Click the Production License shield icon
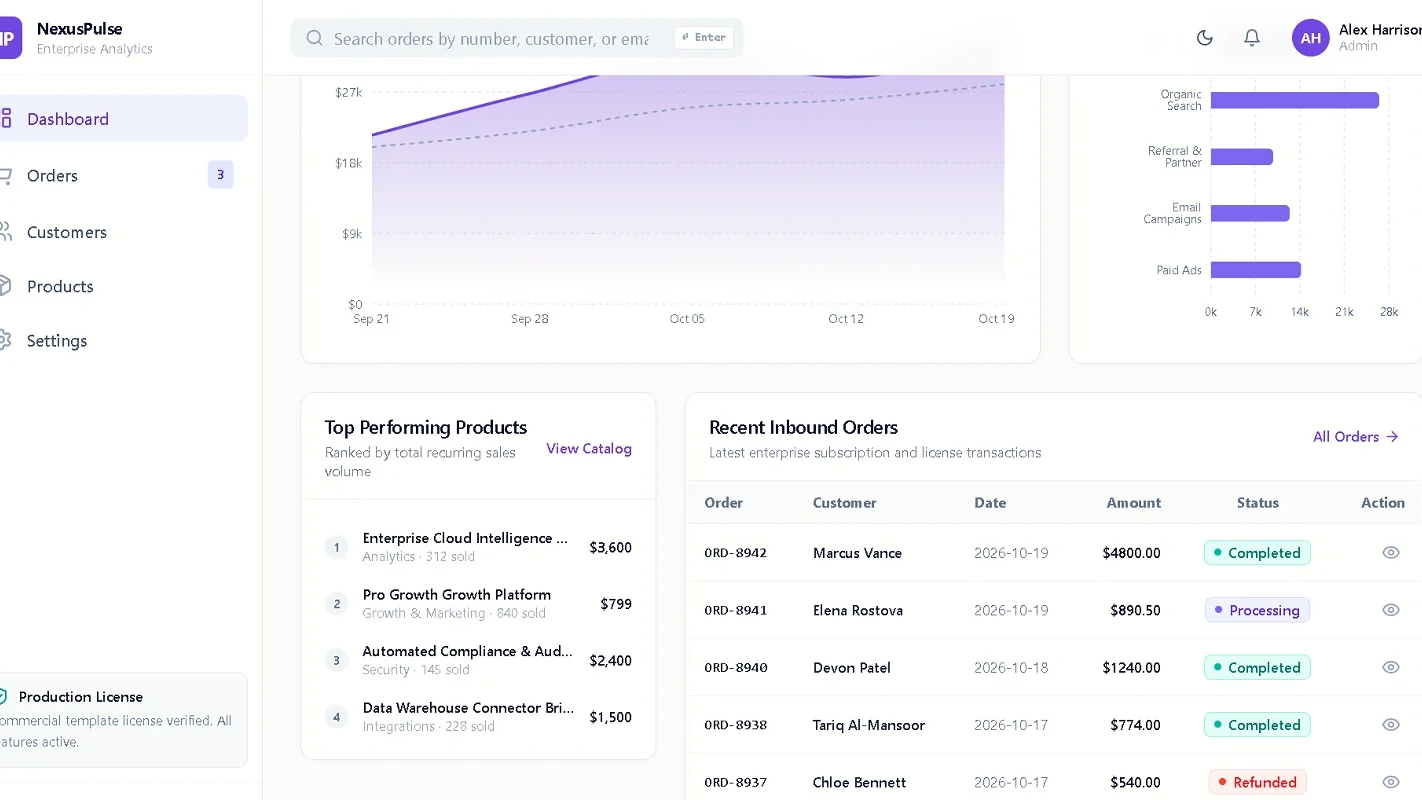Screen dimensions: 1422x800 (x=3, y=696)
